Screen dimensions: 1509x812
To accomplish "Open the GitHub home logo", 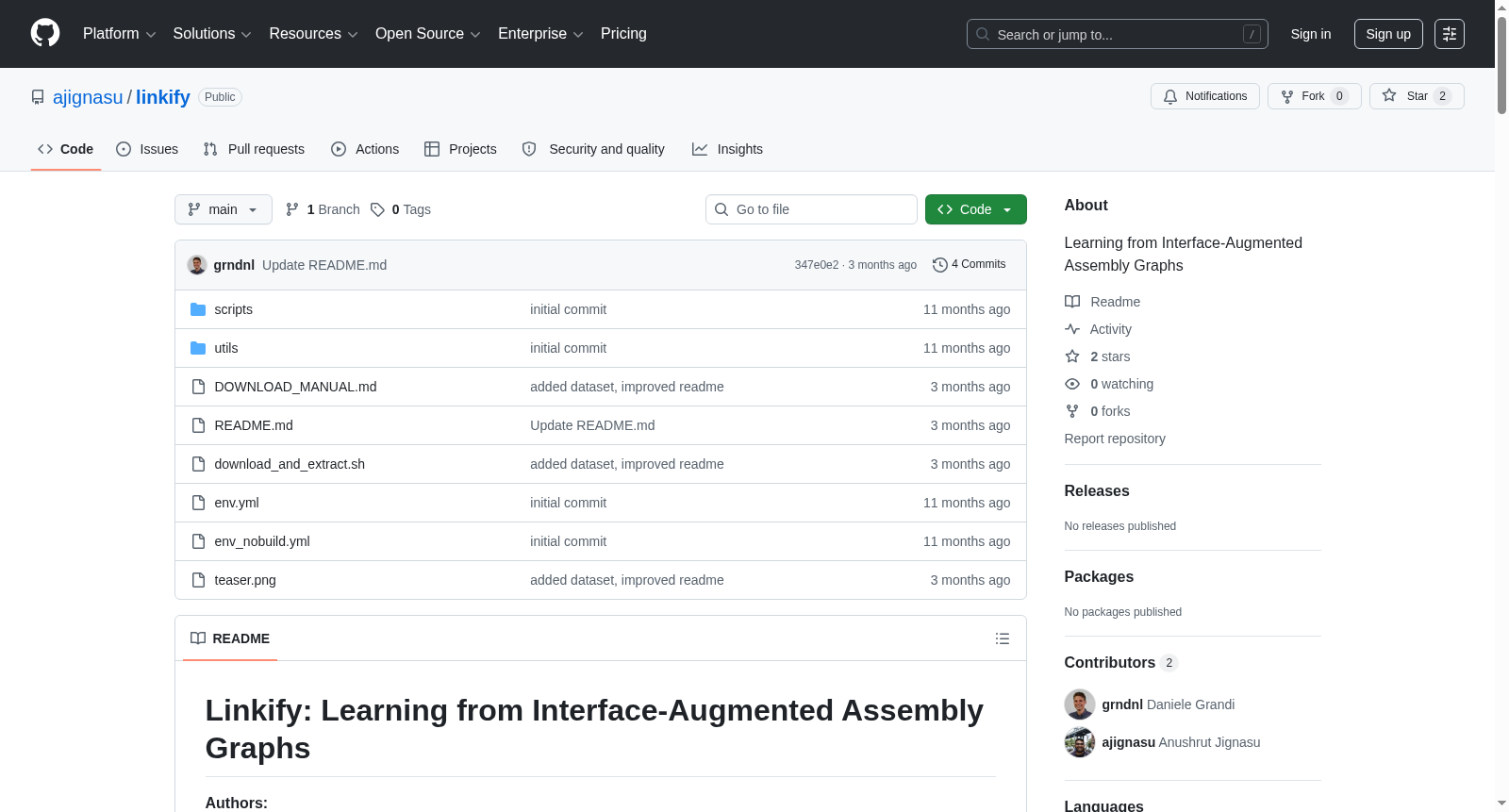I will (x=45, y=33).
